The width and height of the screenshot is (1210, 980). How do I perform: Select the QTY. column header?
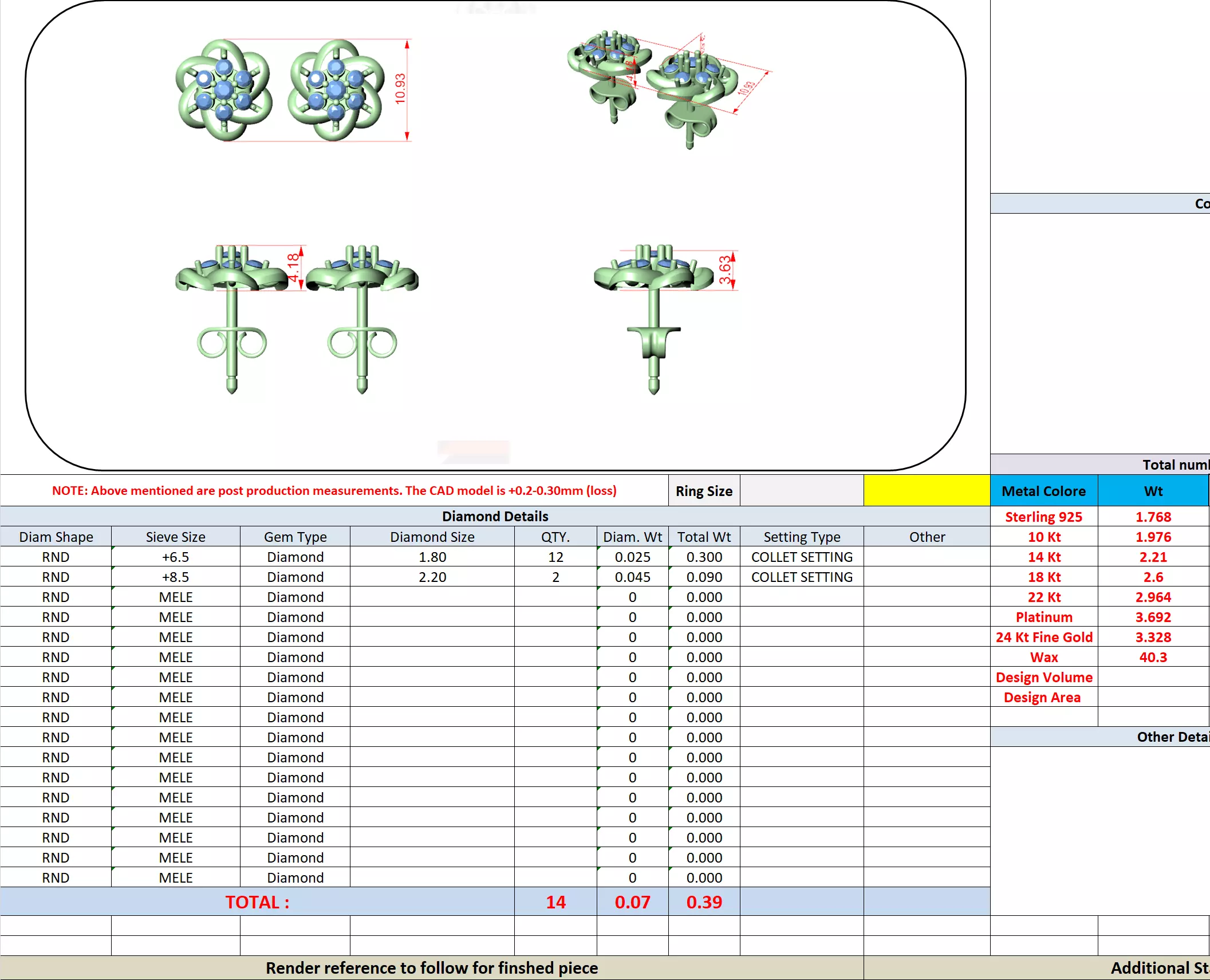coord(555,537)
